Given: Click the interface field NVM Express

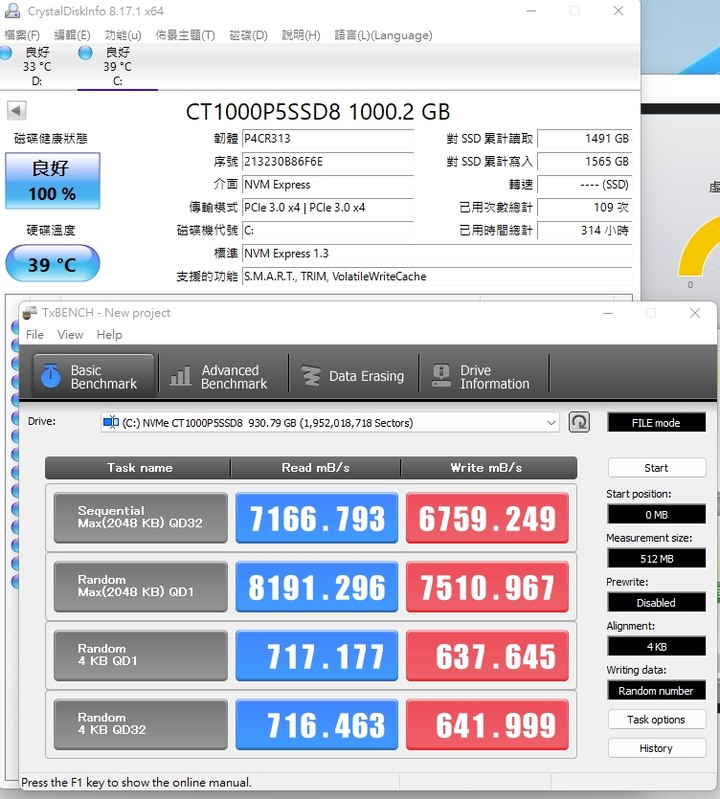Looking at the screenshot, I should point(328,184).
